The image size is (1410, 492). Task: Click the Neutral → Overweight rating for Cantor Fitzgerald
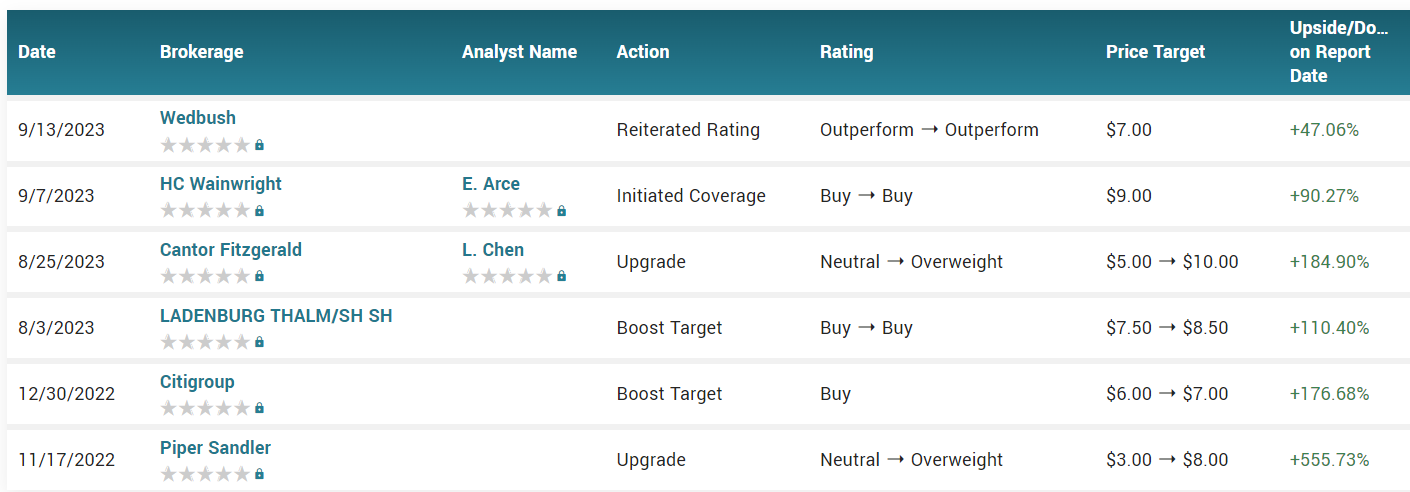click(x=911, y=262)
